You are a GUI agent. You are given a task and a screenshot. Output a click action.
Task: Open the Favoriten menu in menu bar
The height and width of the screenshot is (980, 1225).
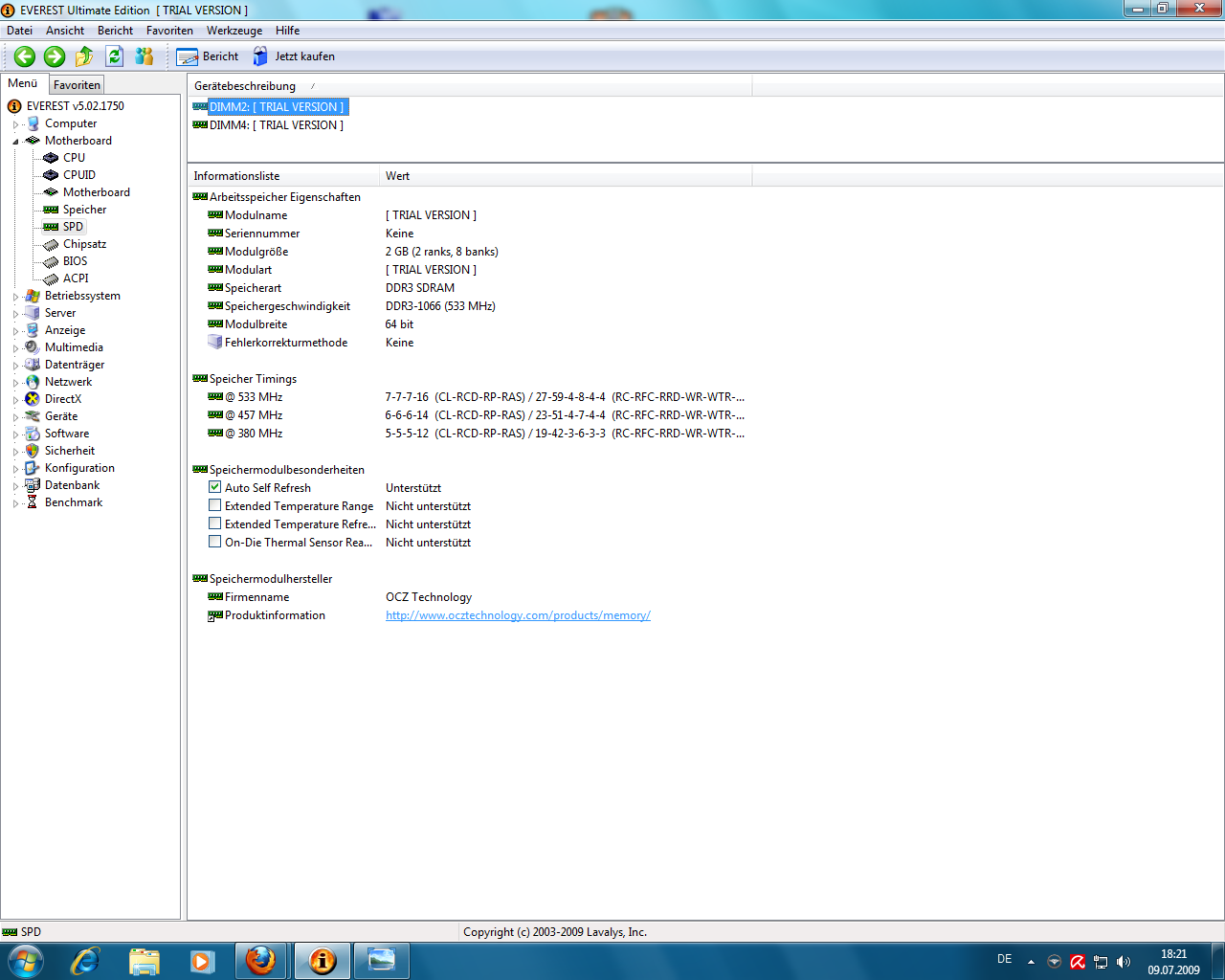click(169, 31)
